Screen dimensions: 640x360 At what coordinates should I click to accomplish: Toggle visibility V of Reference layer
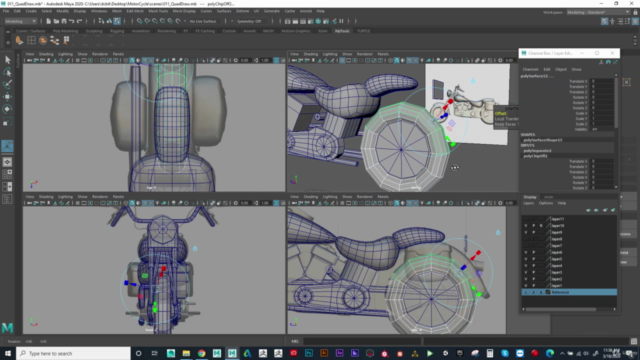pos(526,292)
